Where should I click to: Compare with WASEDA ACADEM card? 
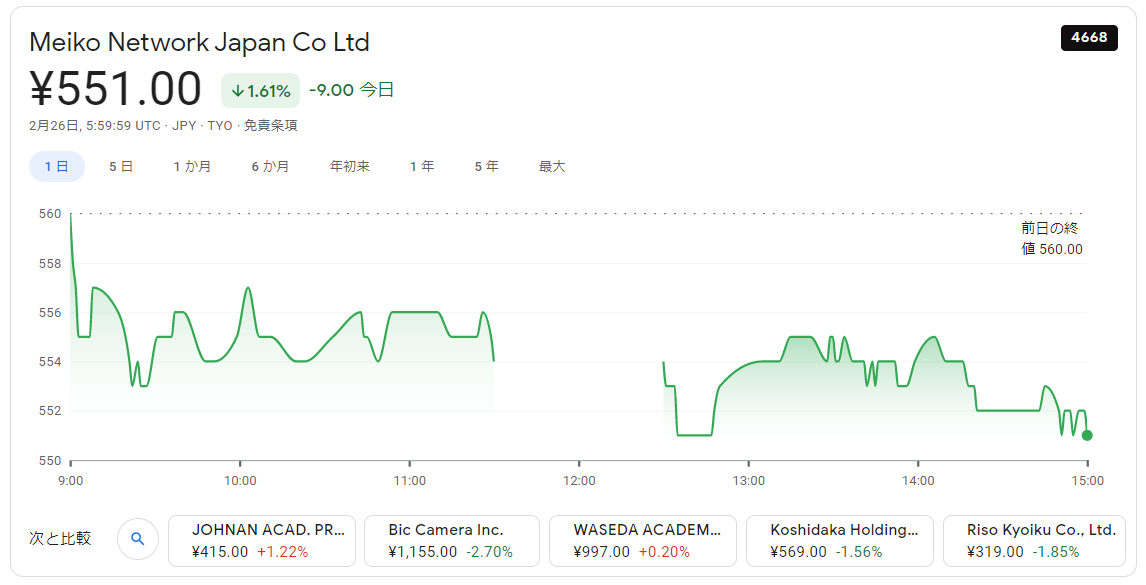tap(642, 540)
